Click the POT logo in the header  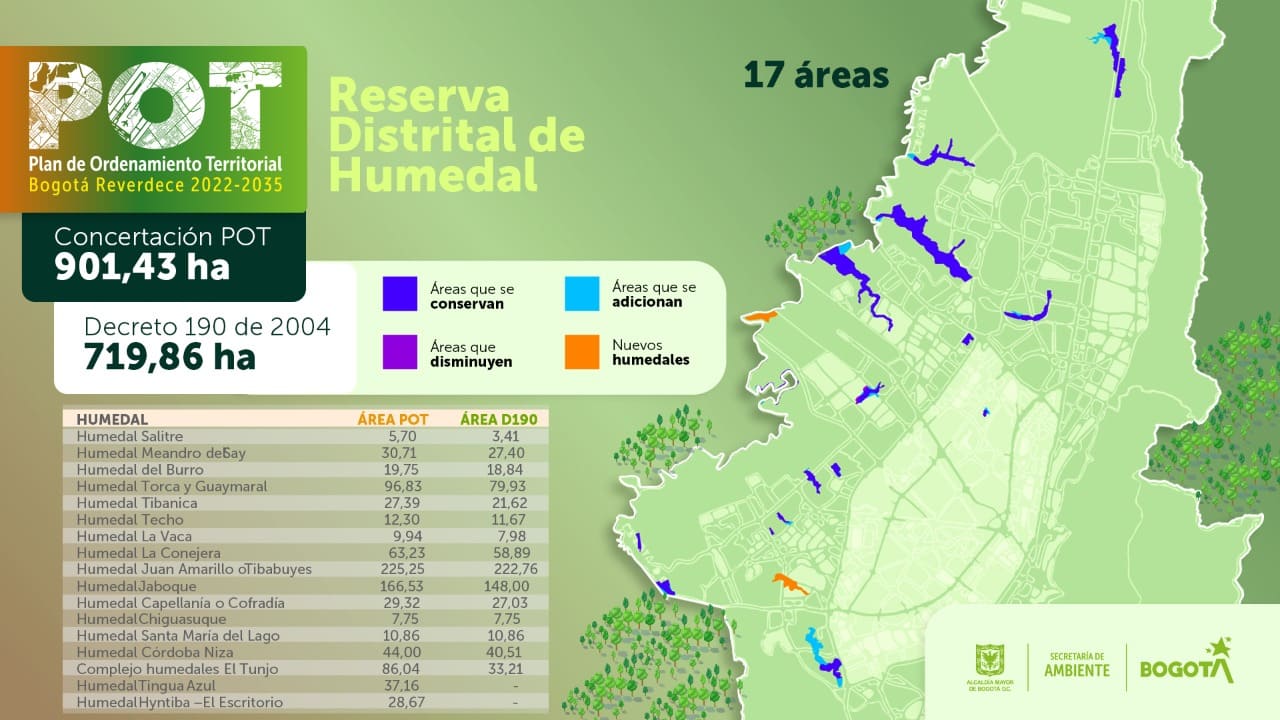pos(155,105)
